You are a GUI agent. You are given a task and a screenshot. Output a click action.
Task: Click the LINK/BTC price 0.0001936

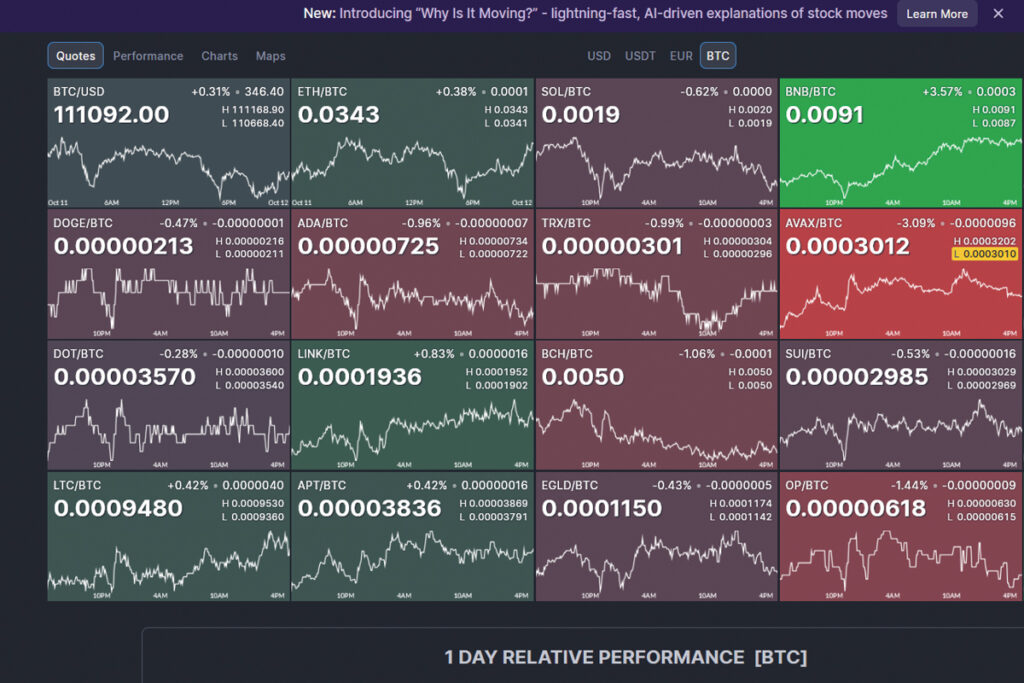pos(360,377)
